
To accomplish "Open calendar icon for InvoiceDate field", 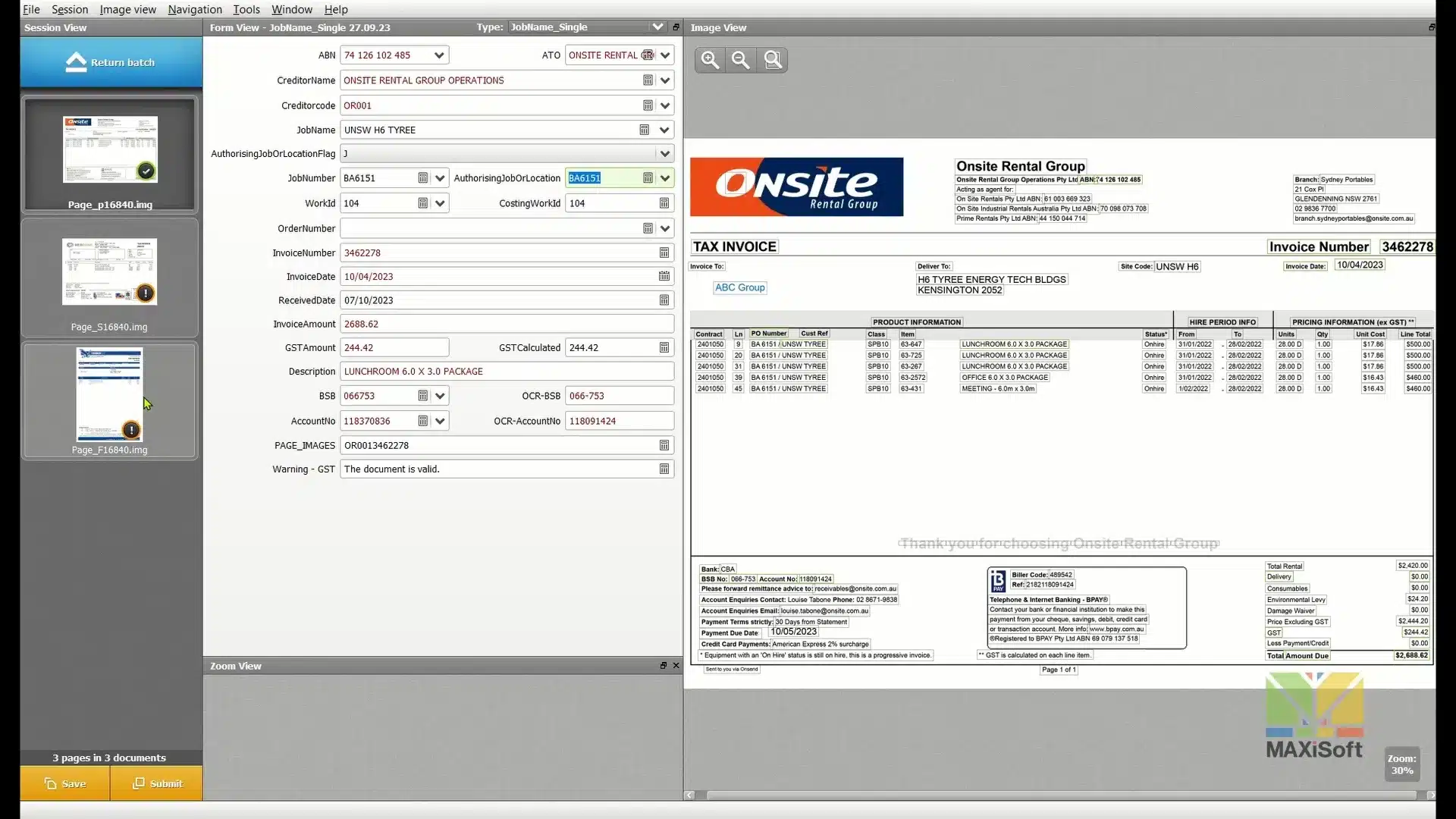I will tap(664, 277).
